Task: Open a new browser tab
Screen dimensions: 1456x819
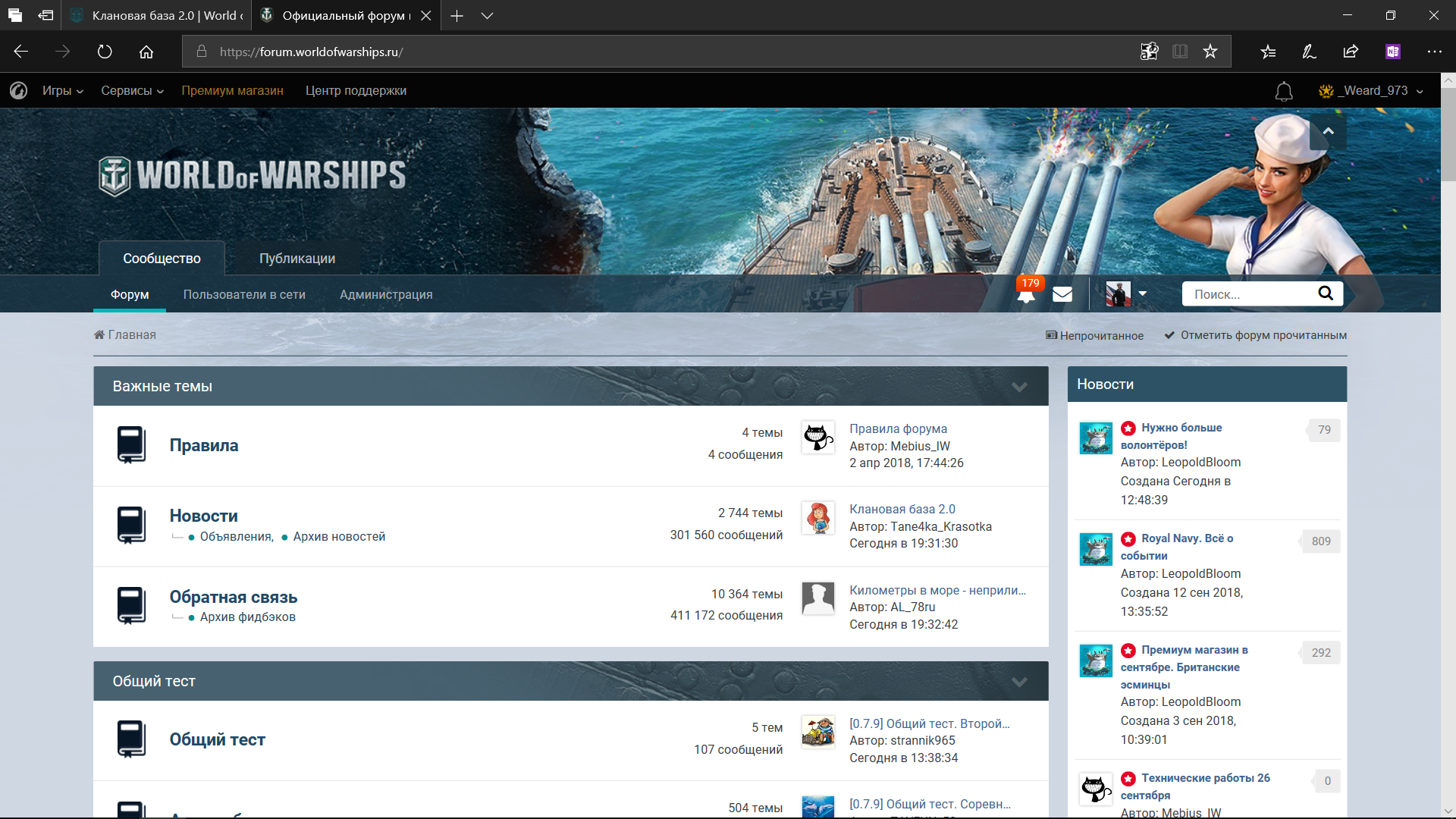Action: tap(457, 15)
